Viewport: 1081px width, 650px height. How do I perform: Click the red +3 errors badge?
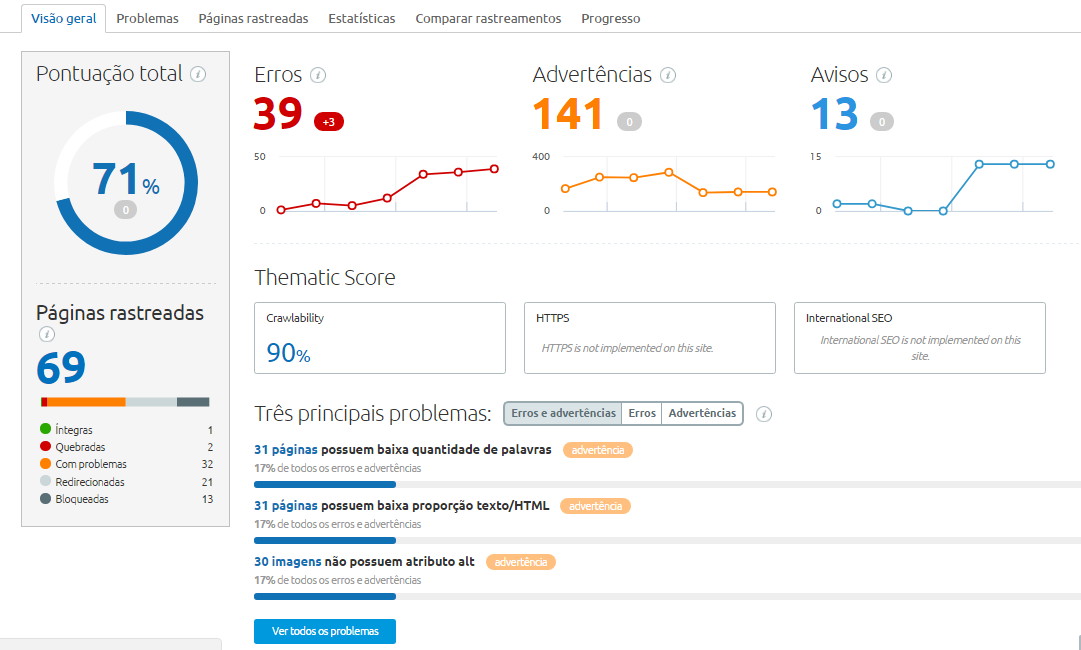(329, 122)
